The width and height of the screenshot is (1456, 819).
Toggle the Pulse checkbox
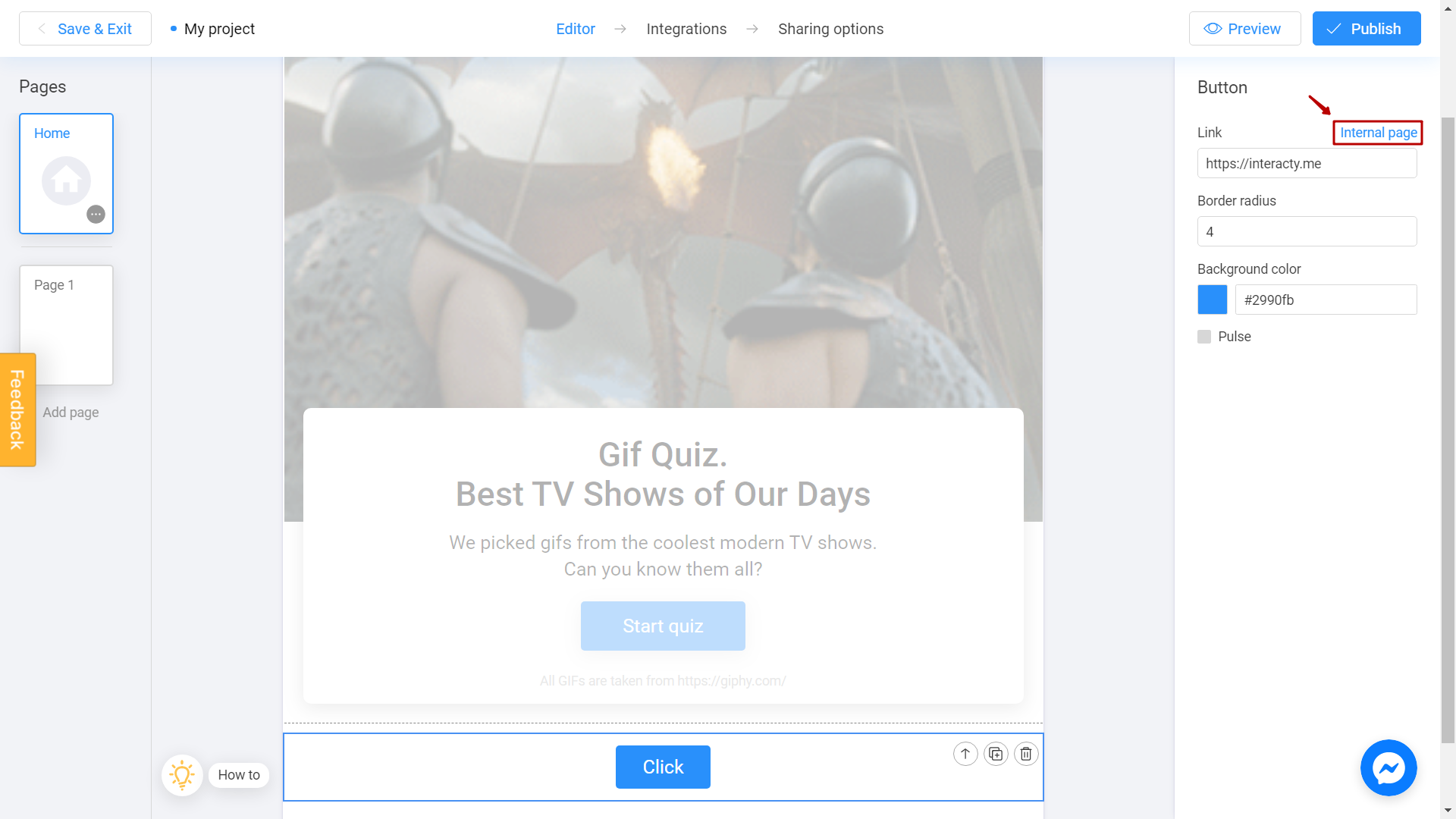click(x=1204, y=337)
